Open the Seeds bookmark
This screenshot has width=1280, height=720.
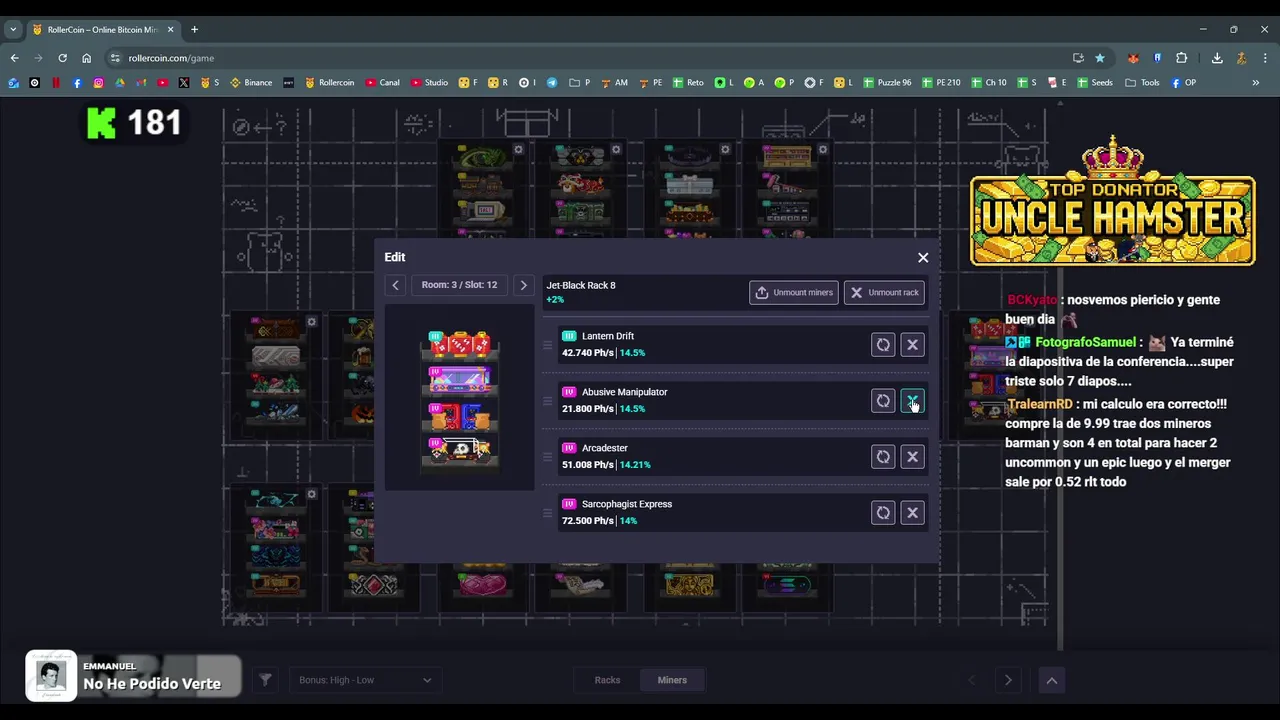[x=1095, y=82]
